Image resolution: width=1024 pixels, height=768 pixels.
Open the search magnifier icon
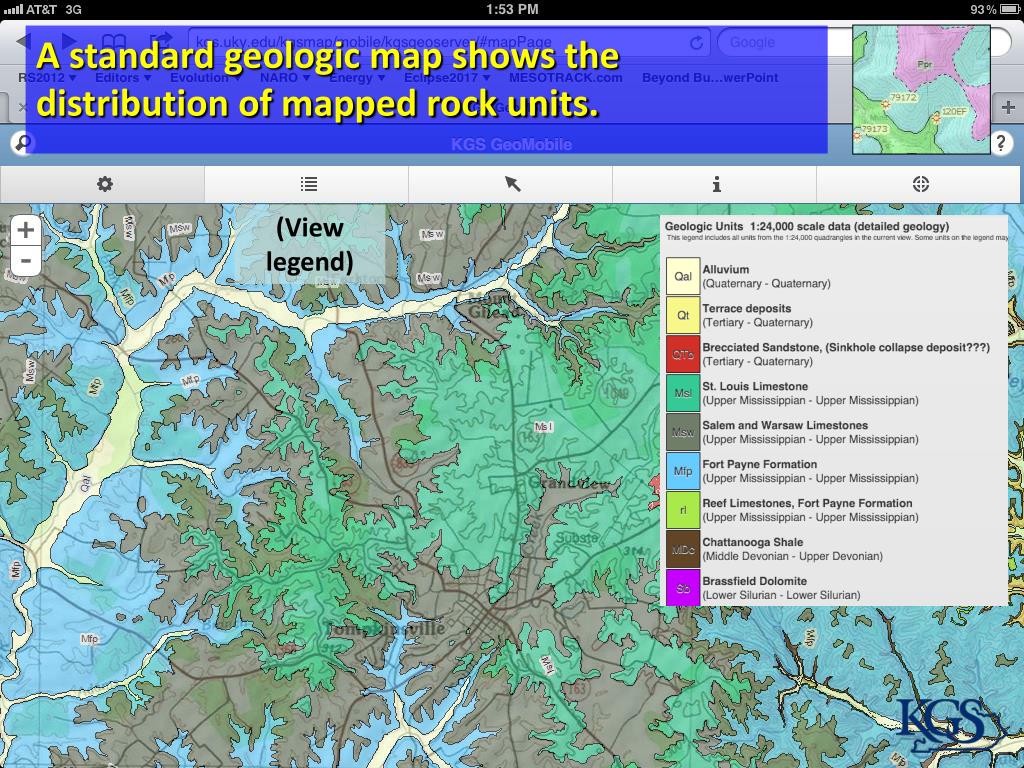22,142
